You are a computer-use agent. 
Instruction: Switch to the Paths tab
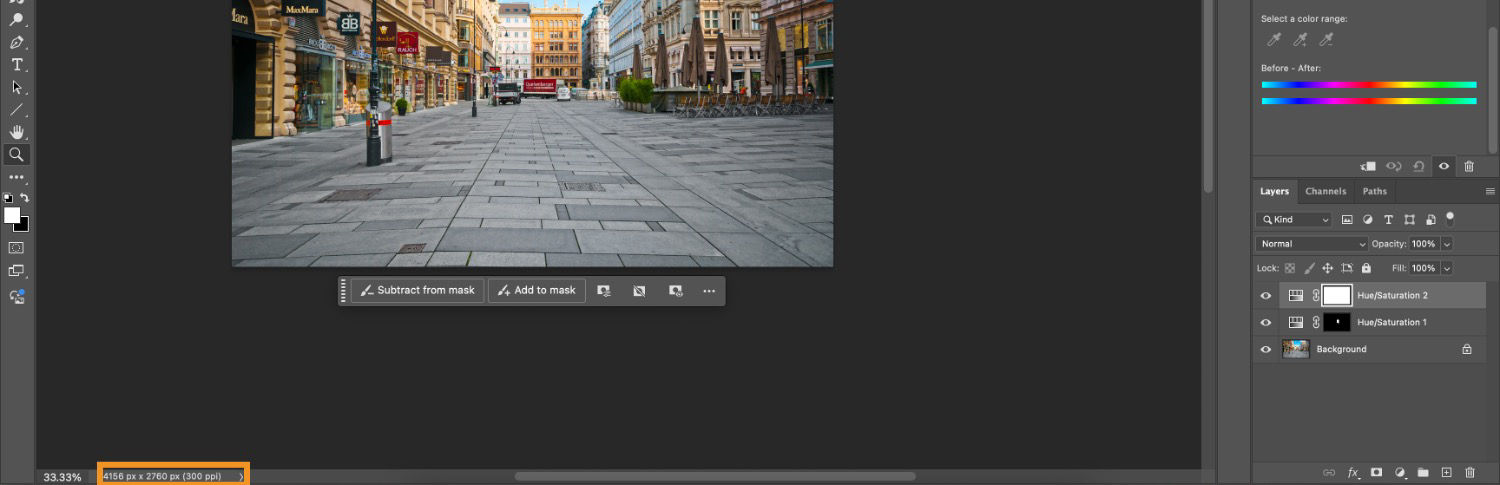[x=1375, y=191]
